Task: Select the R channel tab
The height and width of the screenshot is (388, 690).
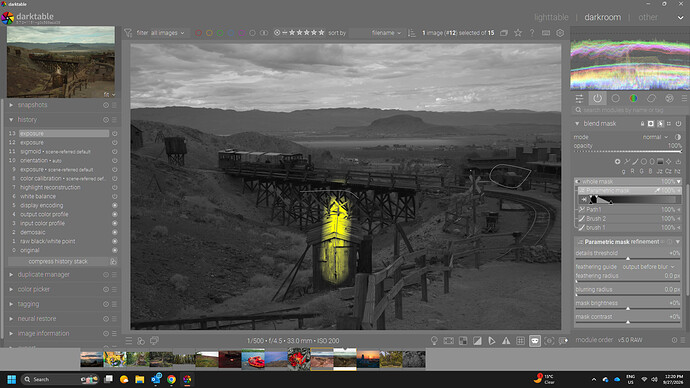Action: point(632,171)
